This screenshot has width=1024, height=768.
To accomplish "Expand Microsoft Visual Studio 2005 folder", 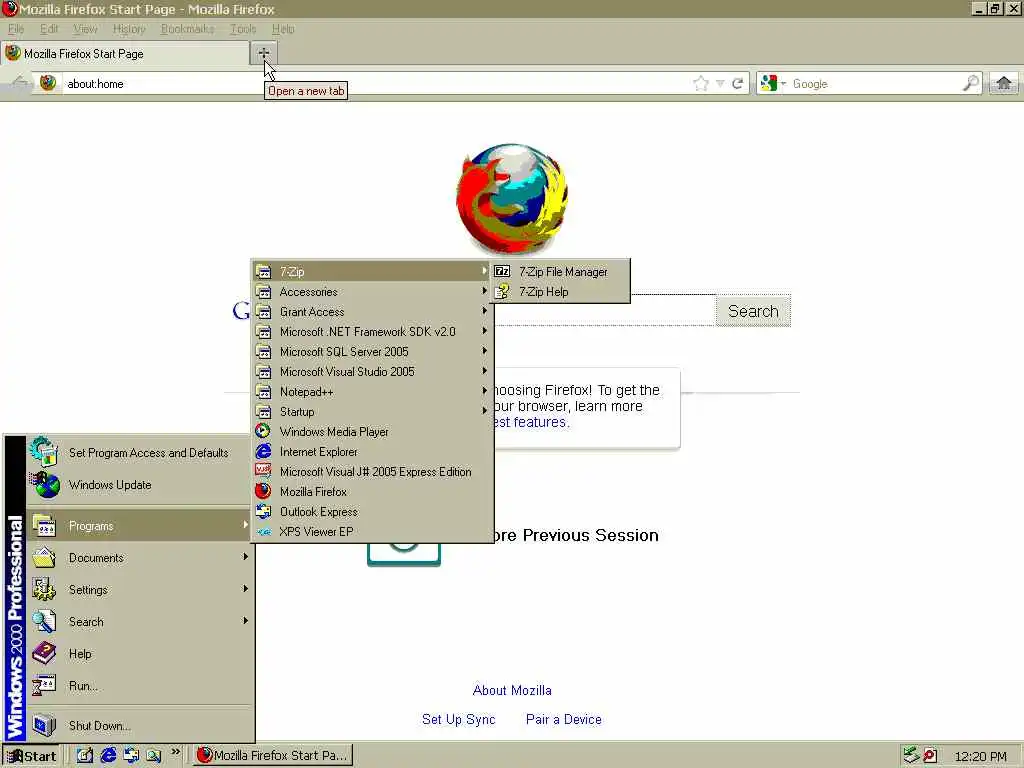I will 372,372.
